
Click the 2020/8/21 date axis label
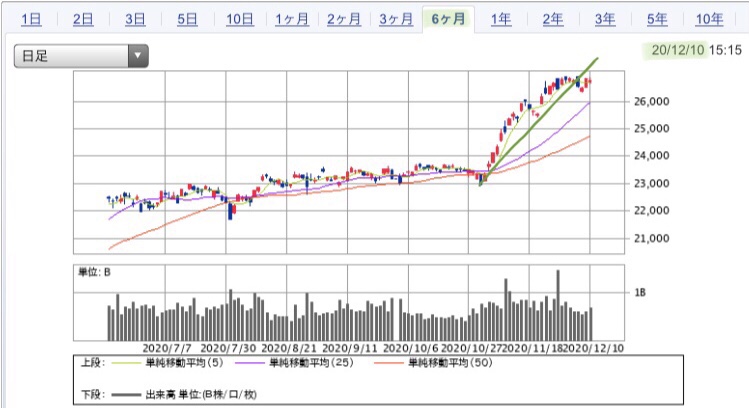(289, 348)
